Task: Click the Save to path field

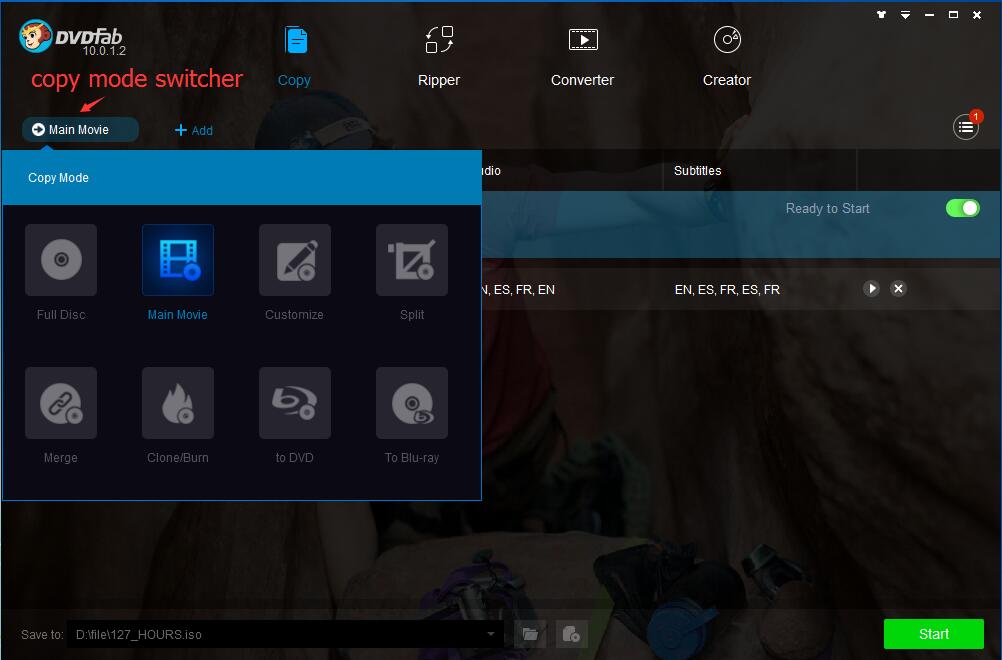Action: 275,634
